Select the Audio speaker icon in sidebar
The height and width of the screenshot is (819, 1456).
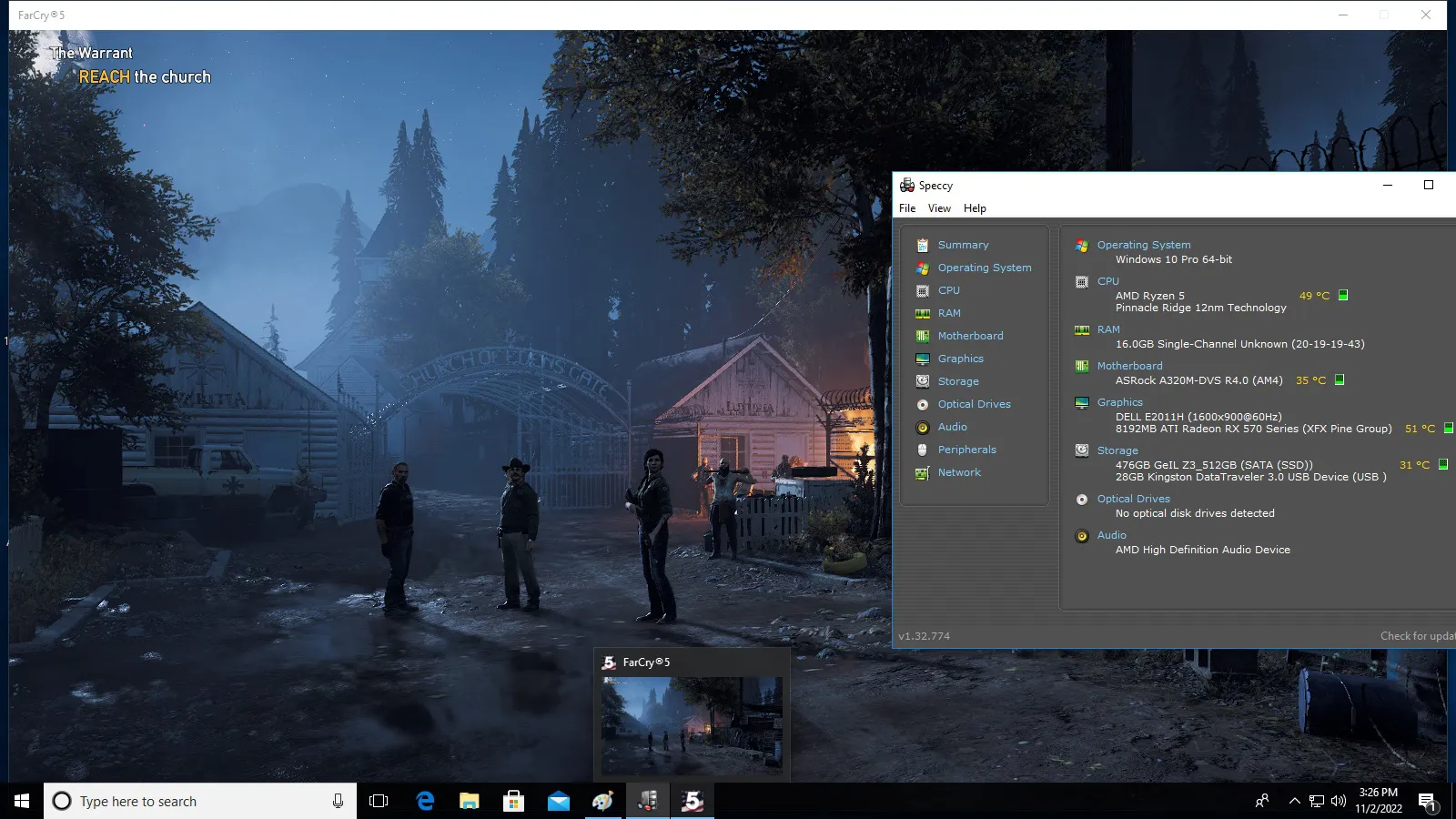click(923, 427)
